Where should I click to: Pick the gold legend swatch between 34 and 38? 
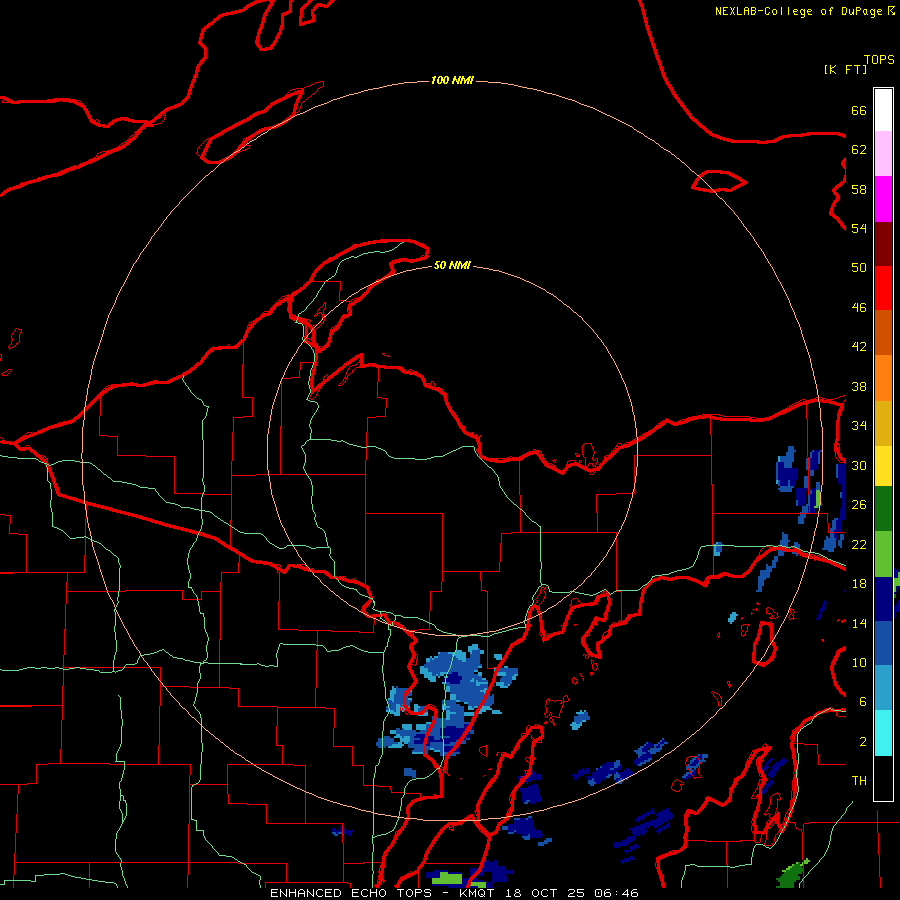[x=883, y=423]
